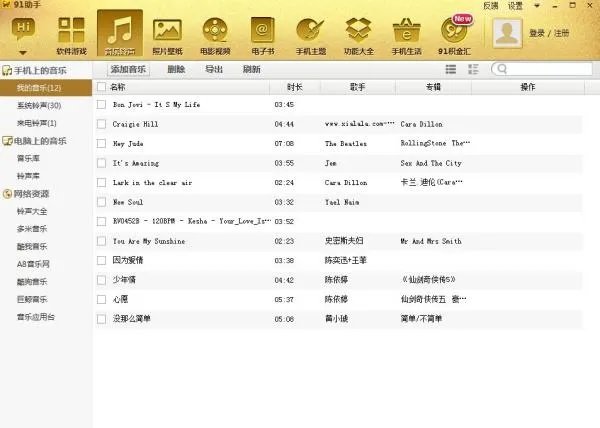Open 91积金汇 New badge icon
The image size is (600, 428).
455,36
